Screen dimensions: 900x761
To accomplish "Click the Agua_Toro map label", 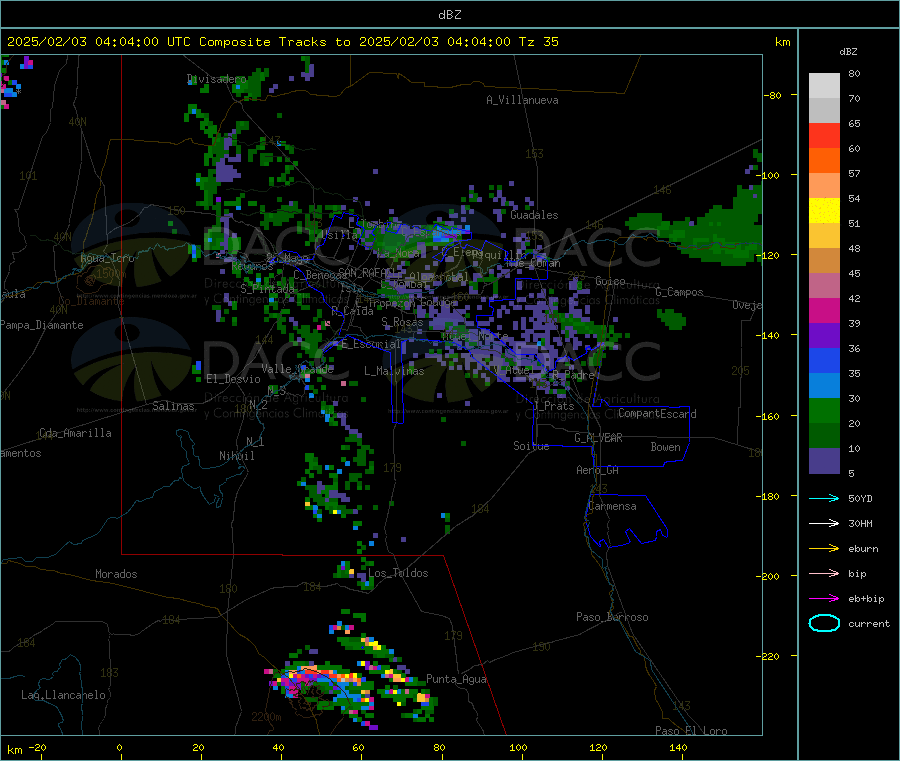I will point(107,258).
